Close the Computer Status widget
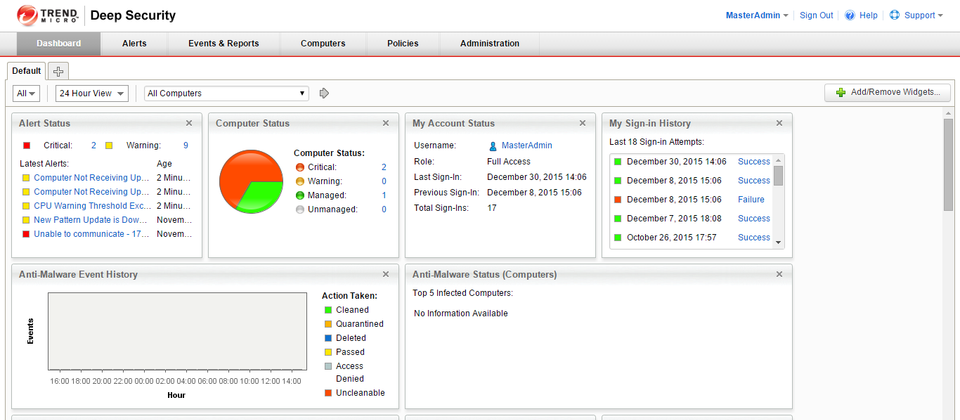This screenshot has height=420, width=960. (x=386, y=123)
